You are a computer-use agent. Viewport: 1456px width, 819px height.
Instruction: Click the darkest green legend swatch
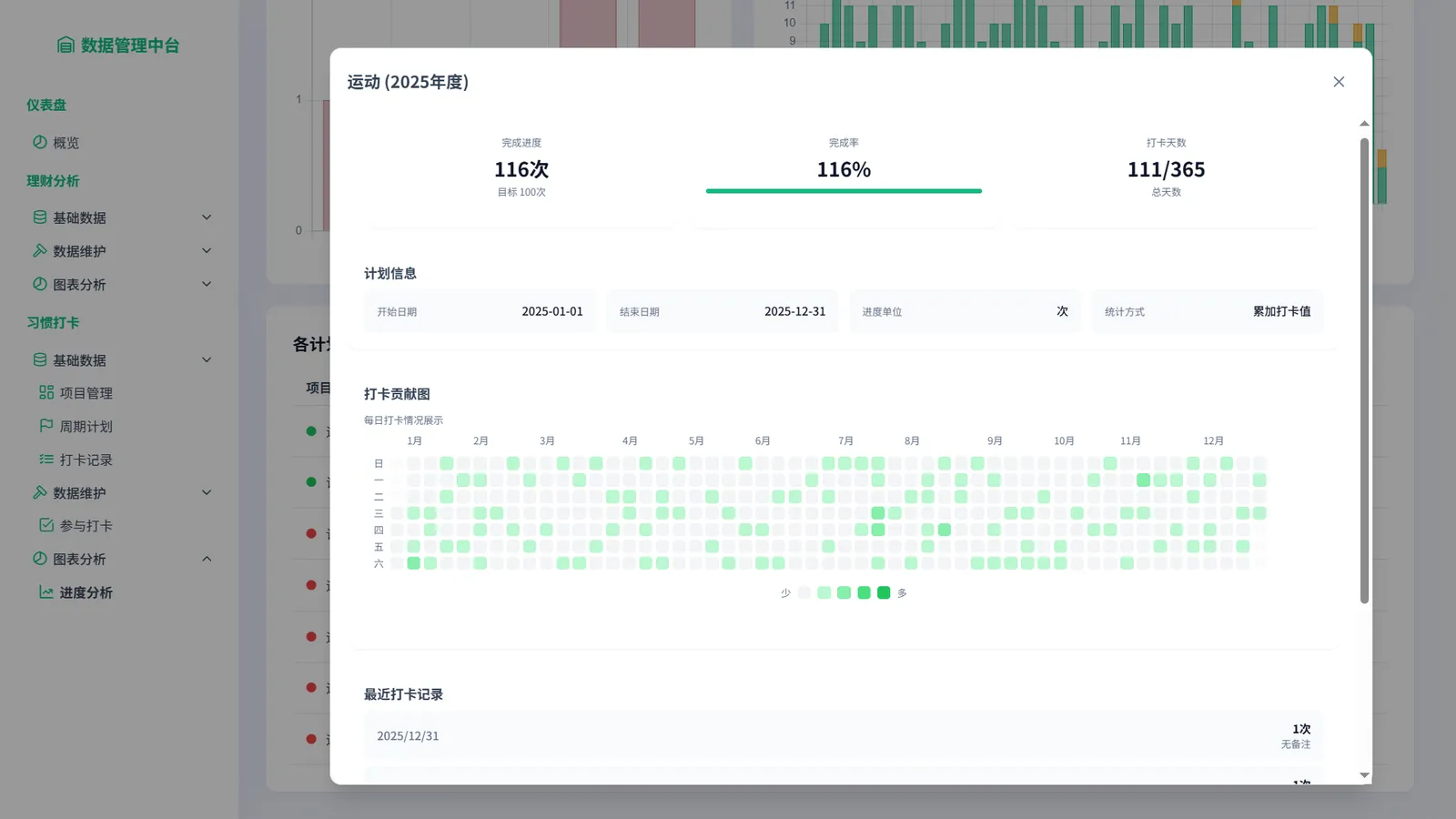pos(884,593)
